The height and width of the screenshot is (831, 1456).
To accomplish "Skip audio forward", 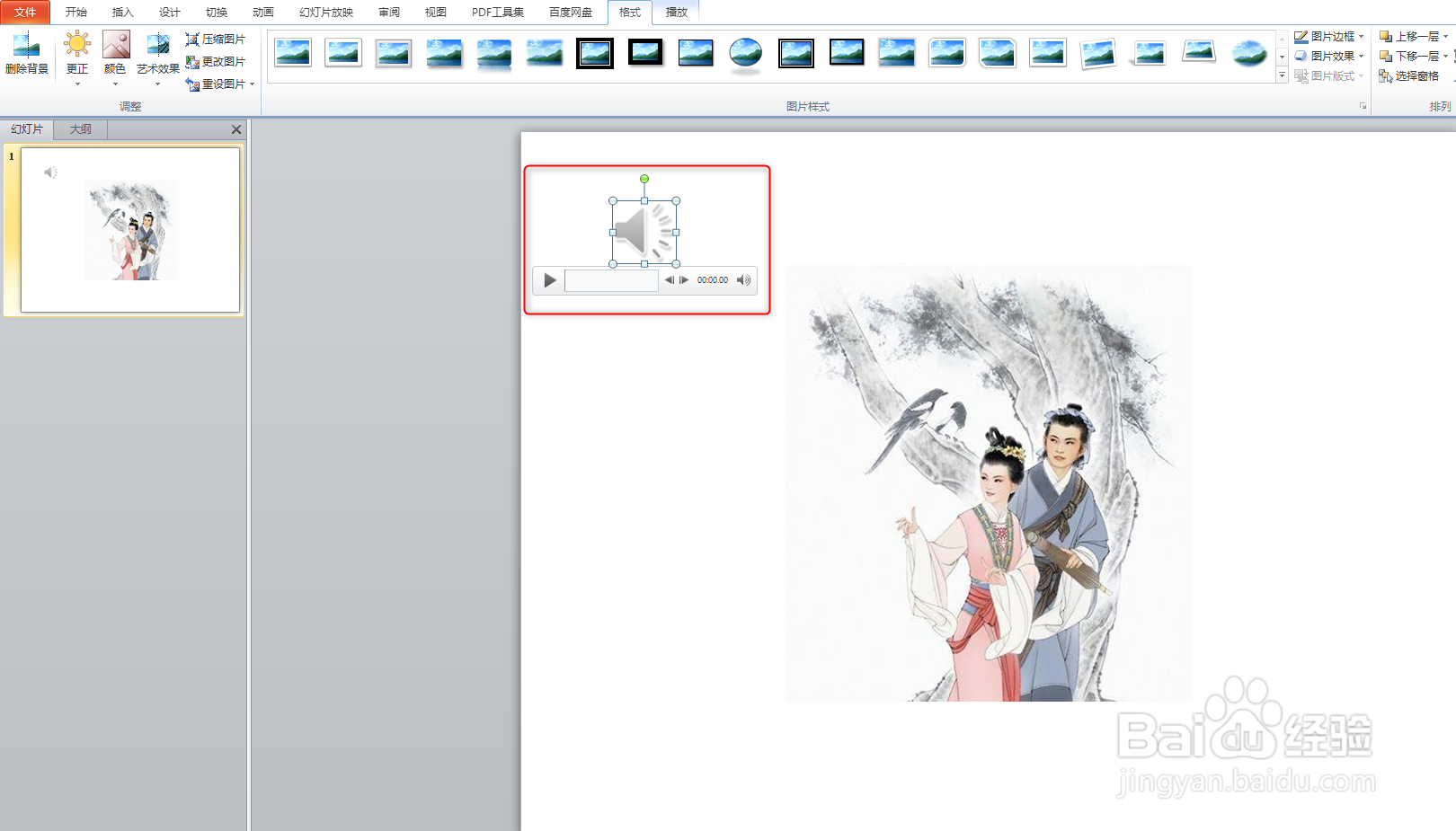I will click(x=684, y=280).
